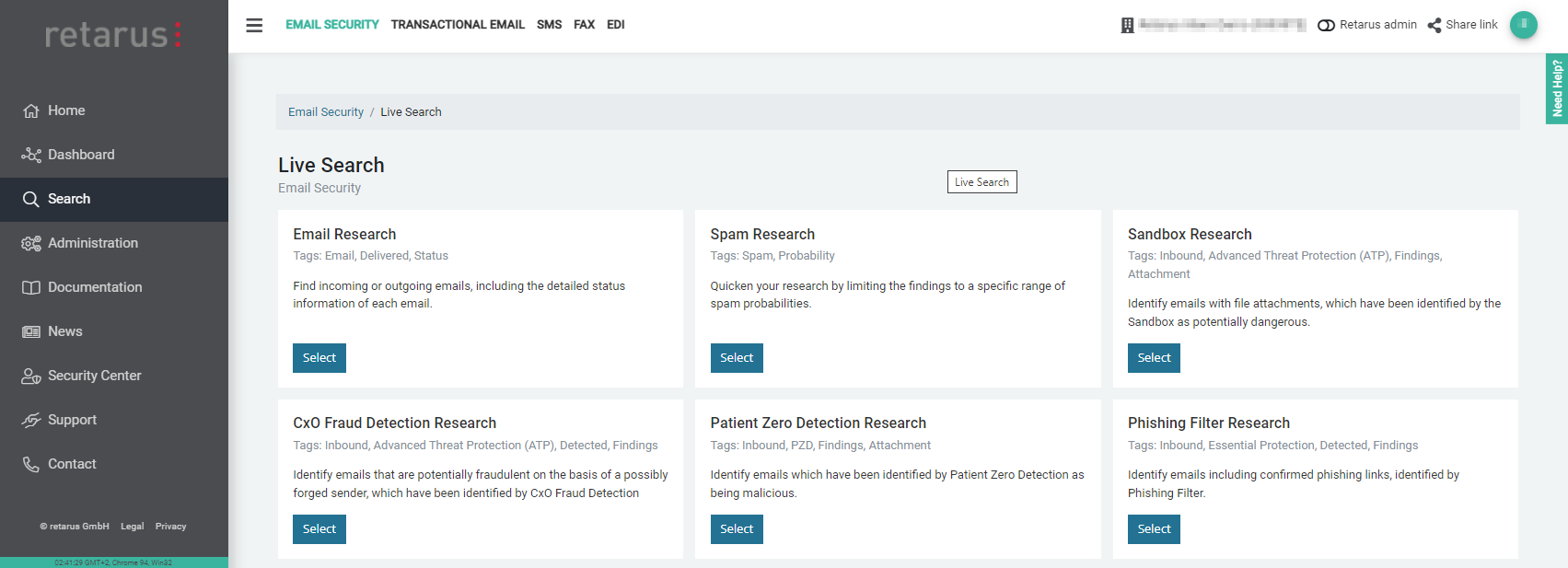This screenshot has width=1568, height=568.
Task: Open Privacy link in sidebar footer
Action: point(170,527)
